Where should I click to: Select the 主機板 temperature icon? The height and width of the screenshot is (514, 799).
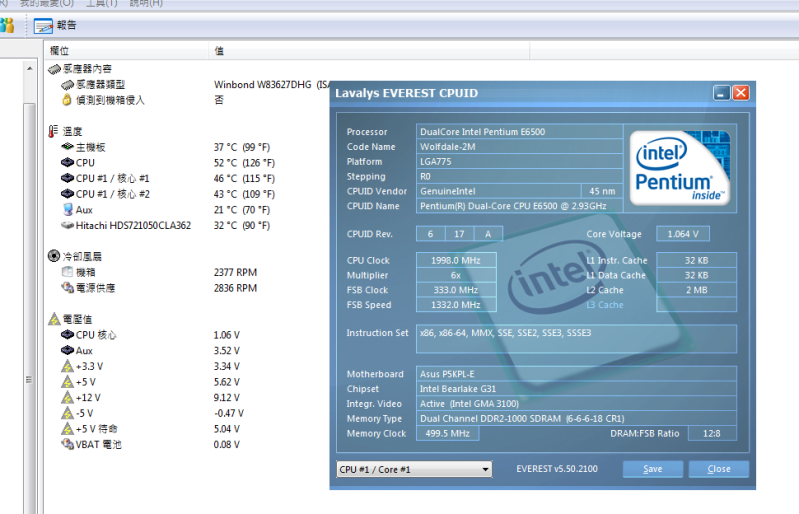pos(67,147)
